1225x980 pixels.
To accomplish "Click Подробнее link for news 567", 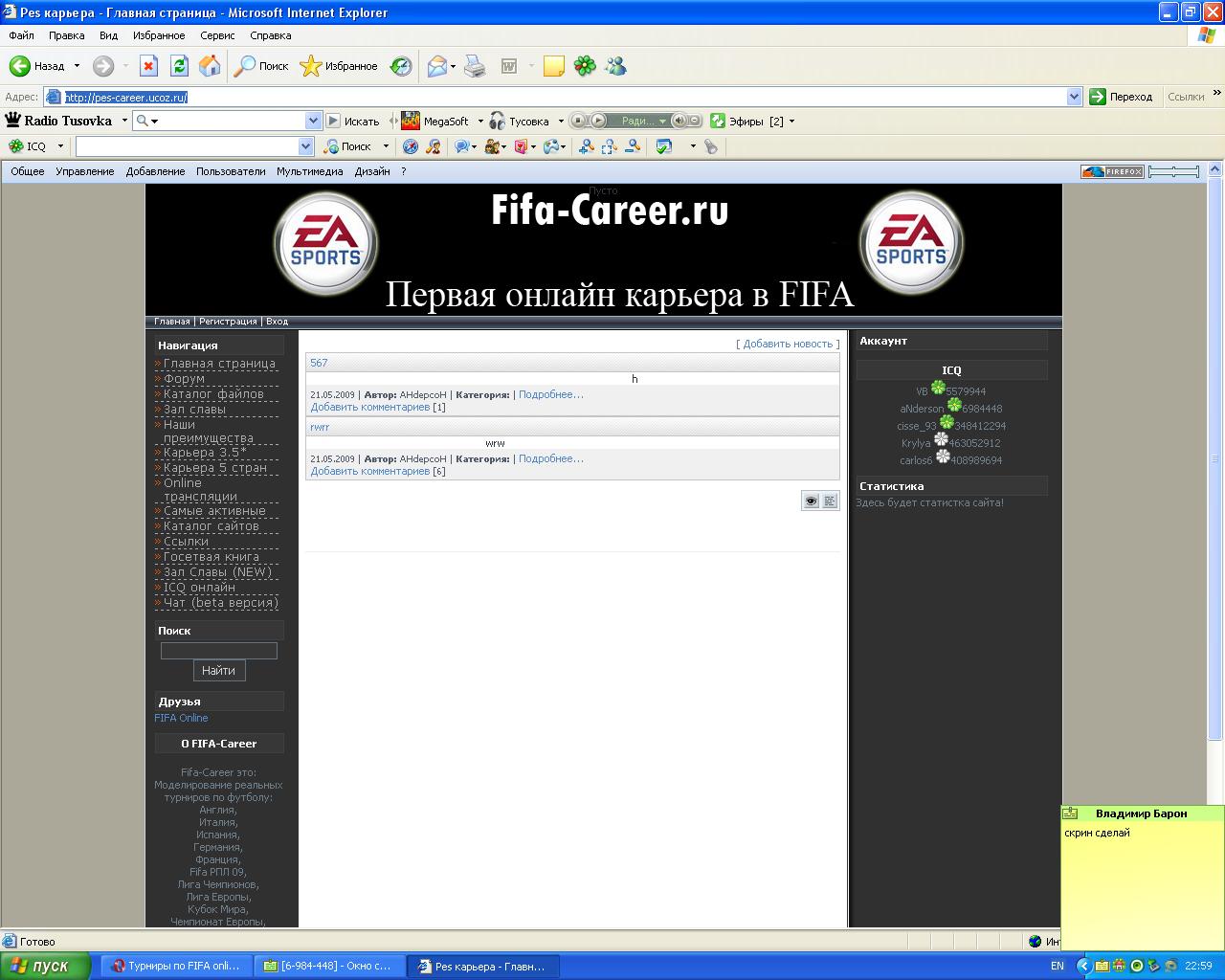I will (x=551, y=394).
